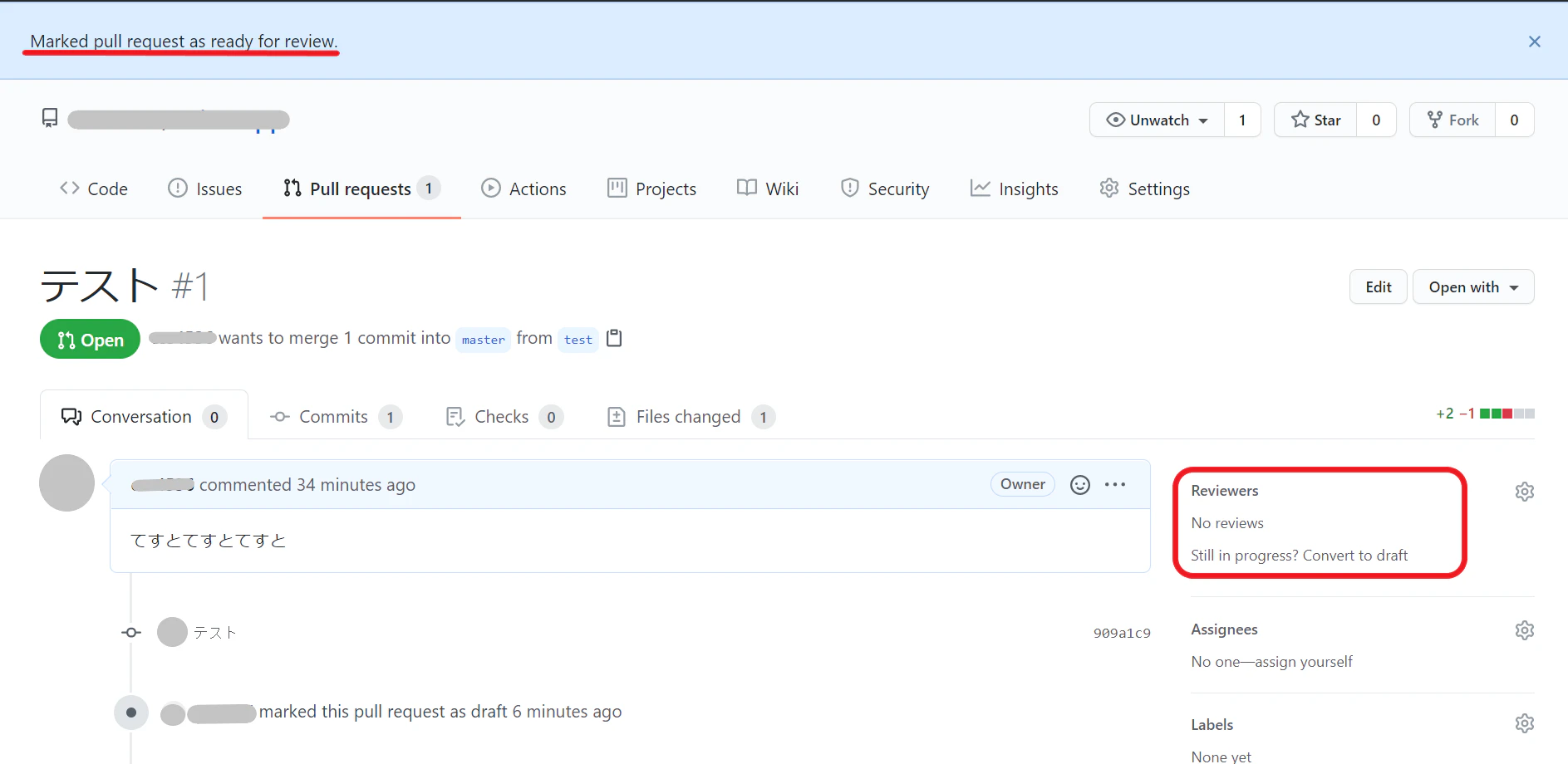Fork this repository
This screenshot has height=764, width=1568.
(1452, 120)
